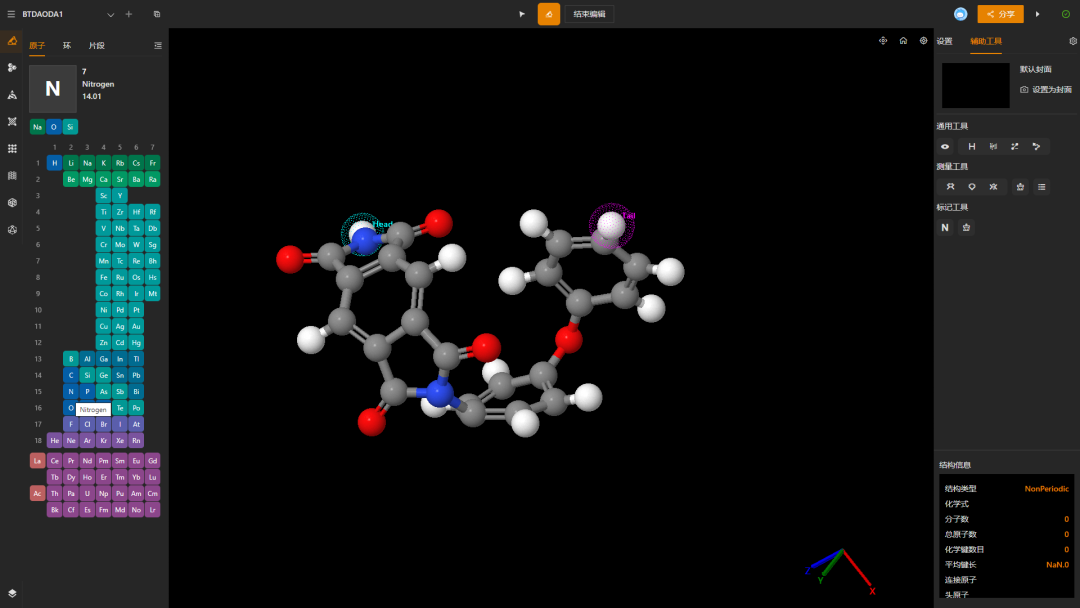The width and height of the screenshot is (1080, 608).
Task: Open the molecule cluster tool in sidebar
Action: pos(12,67)
